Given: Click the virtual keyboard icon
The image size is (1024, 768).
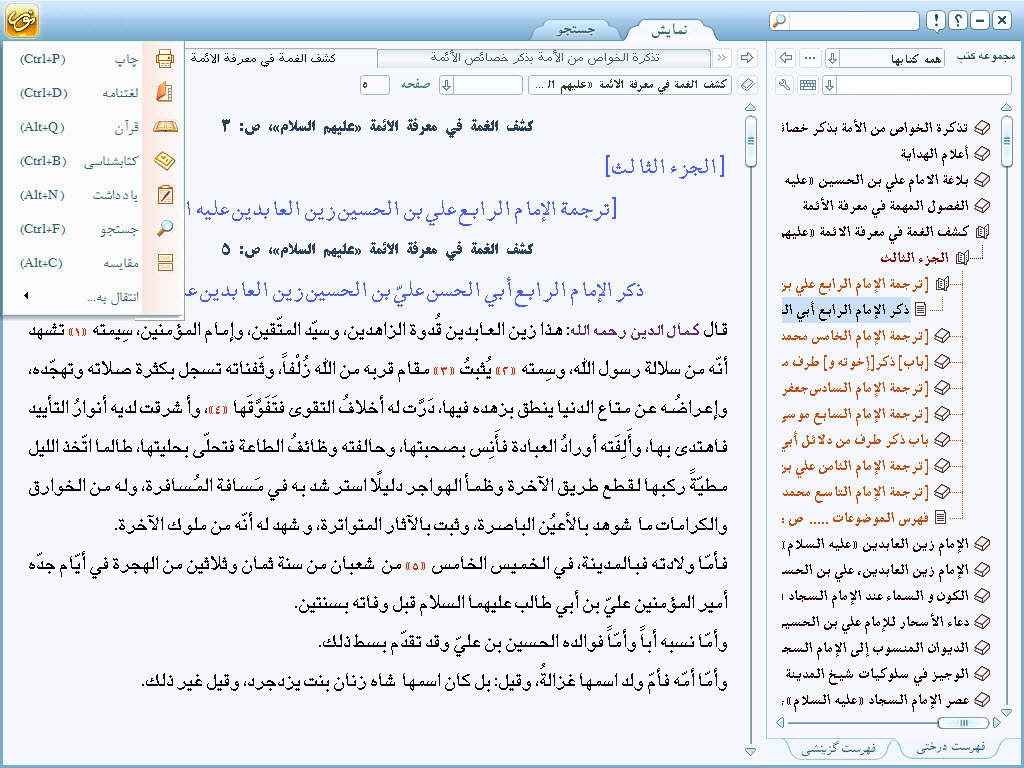Looking at the screenshot, I should point(807,85).
